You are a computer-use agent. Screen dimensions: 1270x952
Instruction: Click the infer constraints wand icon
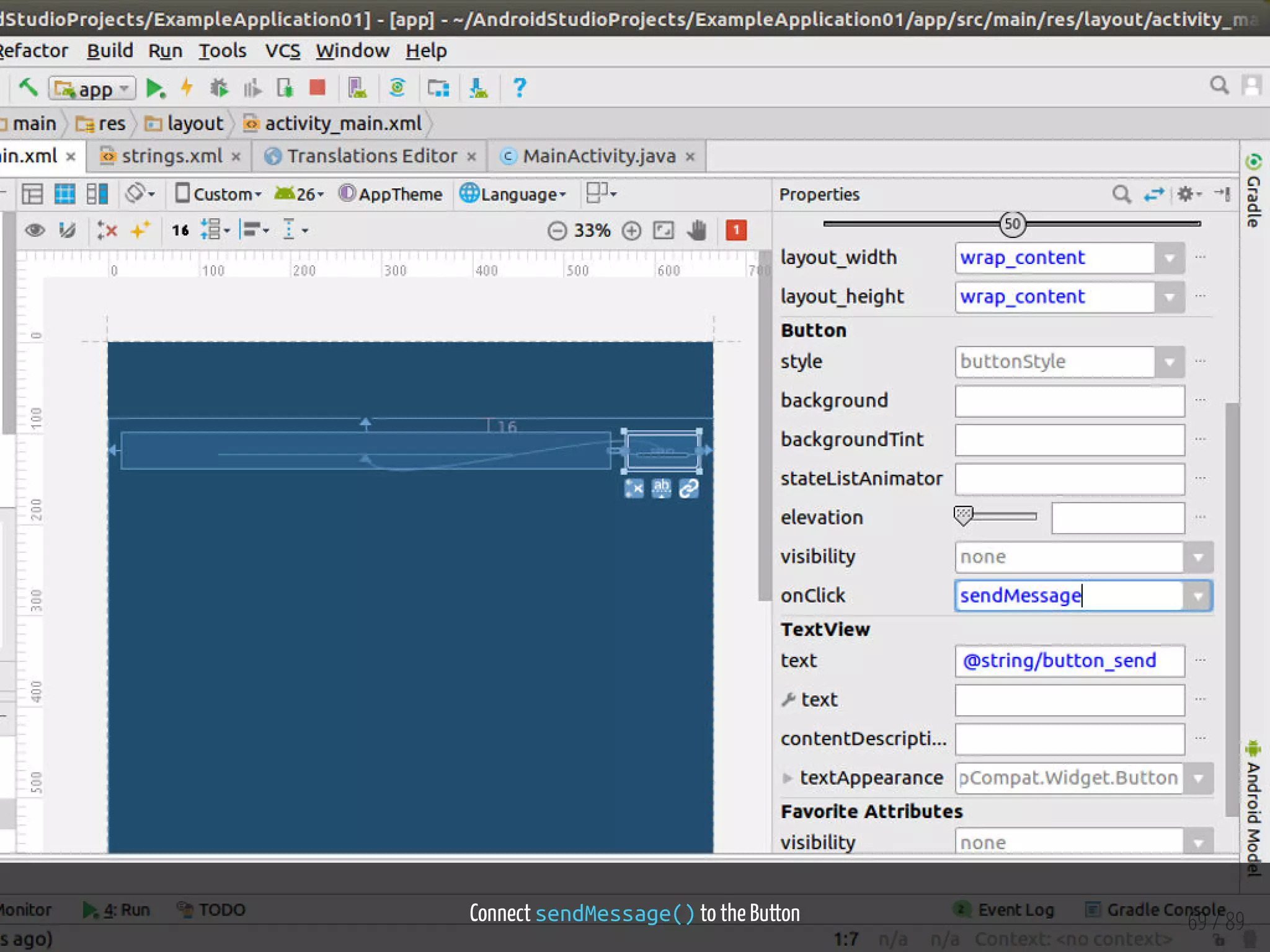click(140, 231)
